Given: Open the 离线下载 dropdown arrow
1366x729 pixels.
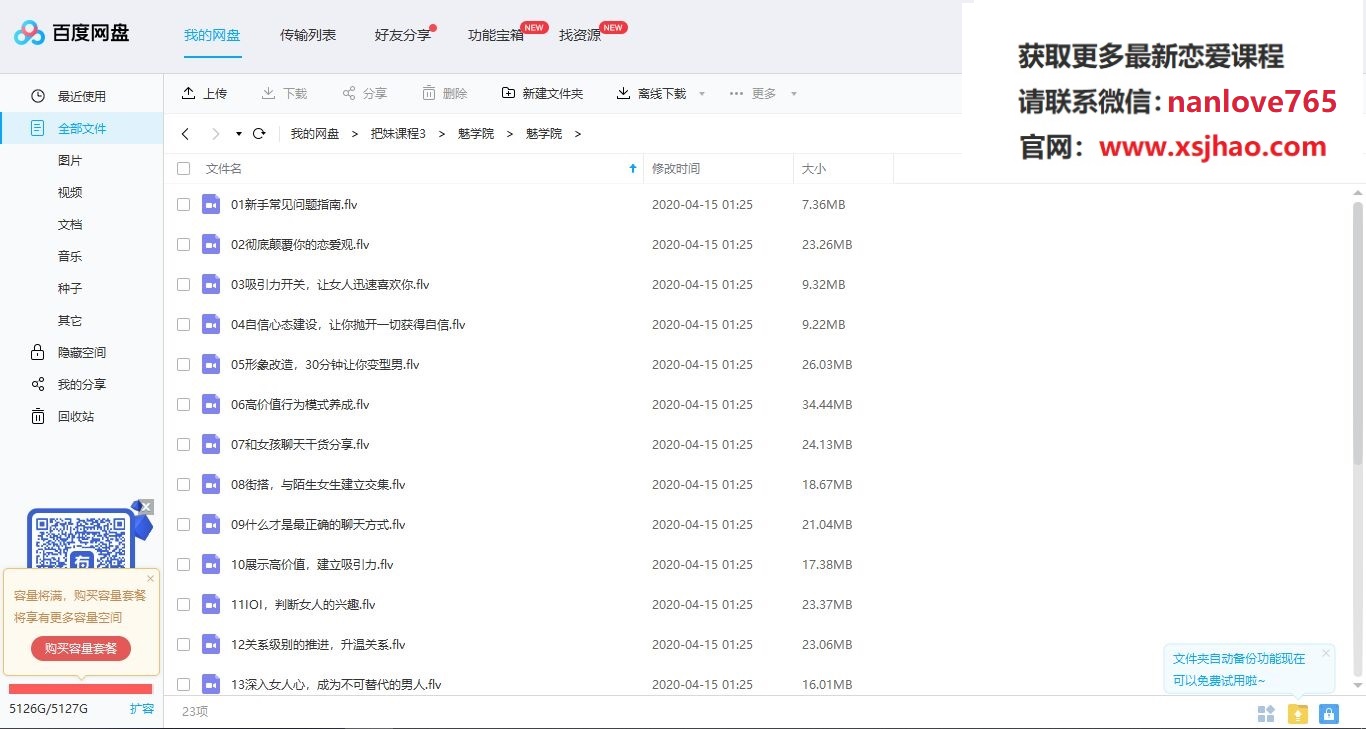Looking at the screenshot, I should [x=702, y=94].
